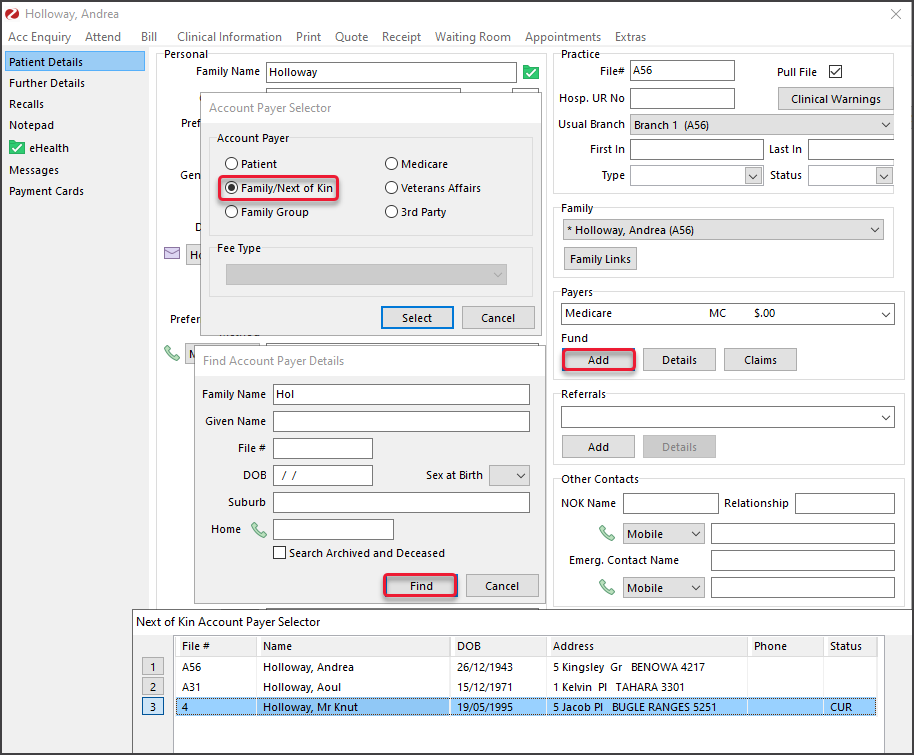
Task: Expand the Payers Medicare dropdown
Action: point(885,314)
